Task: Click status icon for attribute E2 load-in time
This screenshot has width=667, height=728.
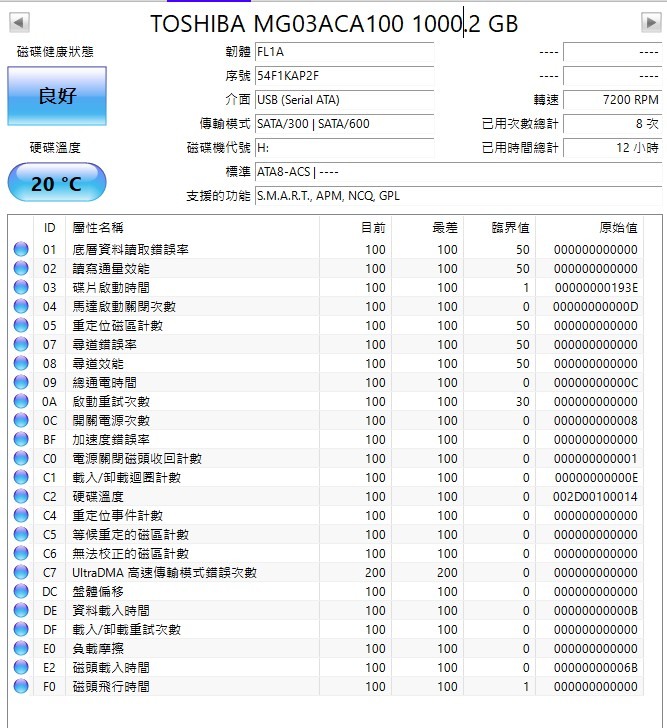Action: [21, 668]
